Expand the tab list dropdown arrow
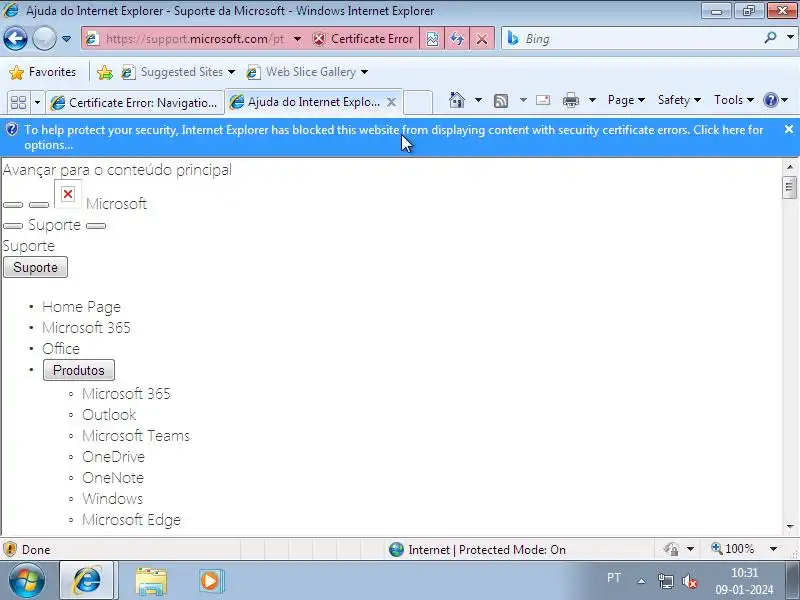Screen dimensions: 800x600 [x=37, y=103]
